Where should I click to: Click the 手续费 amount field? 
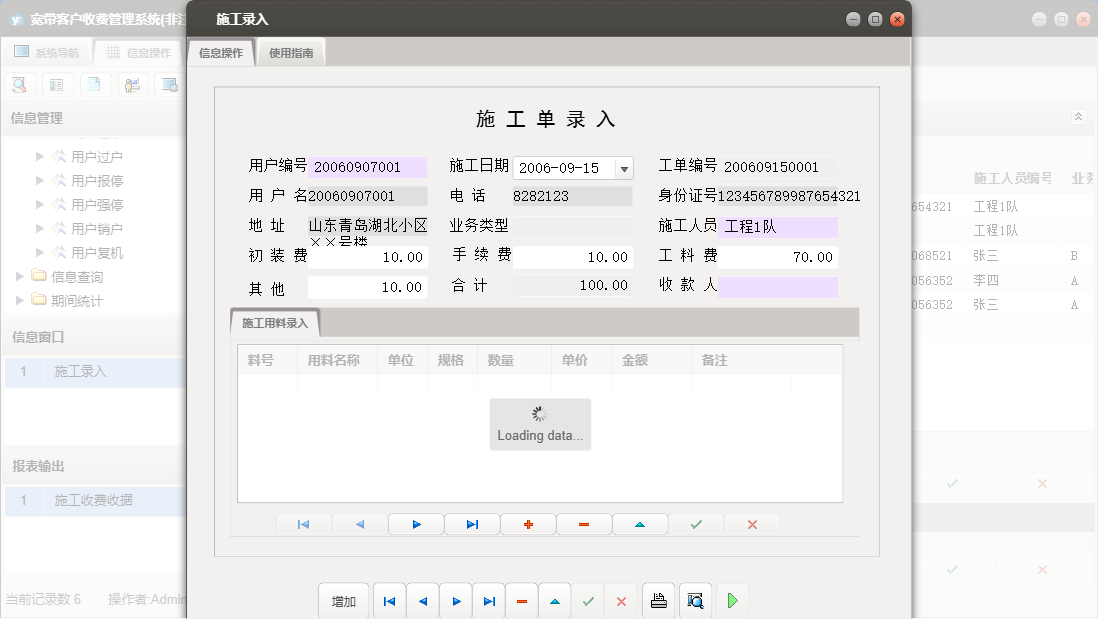tap(572, 257)
